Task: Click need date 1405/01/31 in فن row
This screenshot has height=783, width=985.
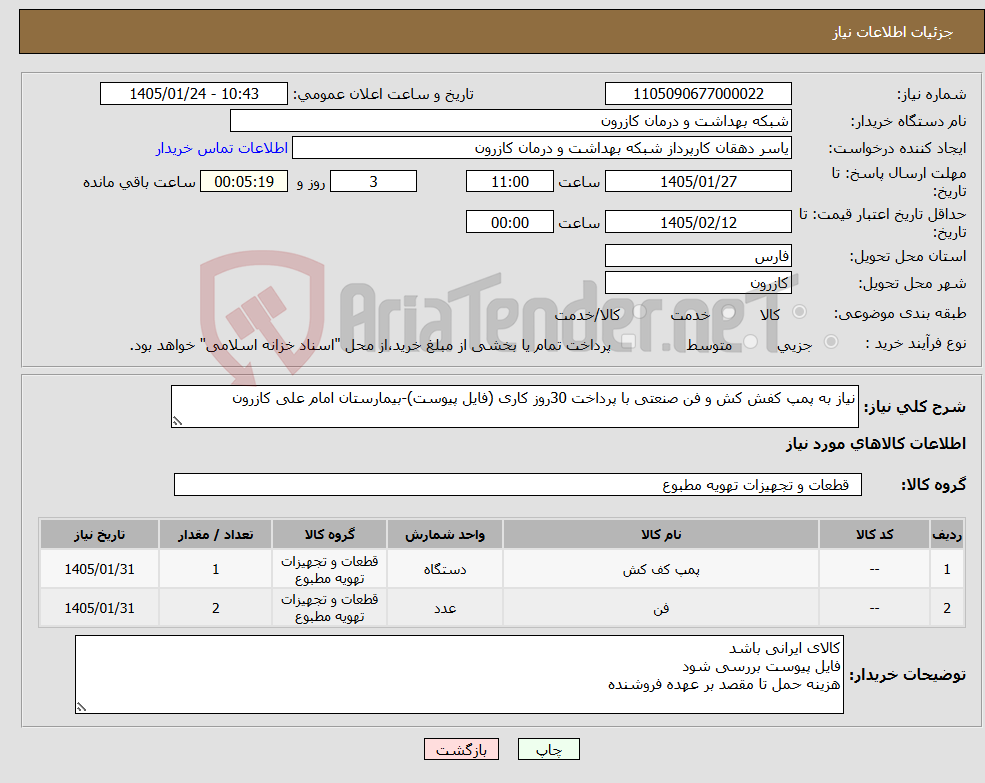Action: click(99, 608)
